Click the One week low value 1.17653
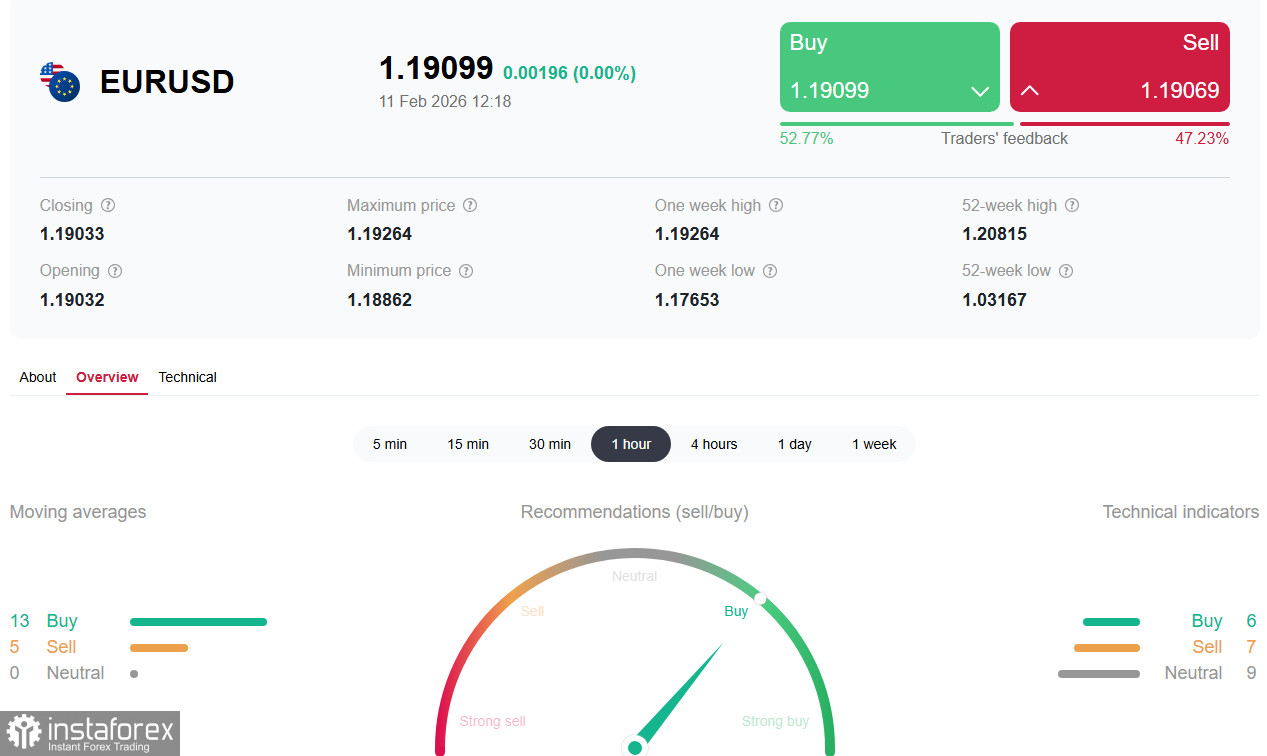 (x=687, y=299)
